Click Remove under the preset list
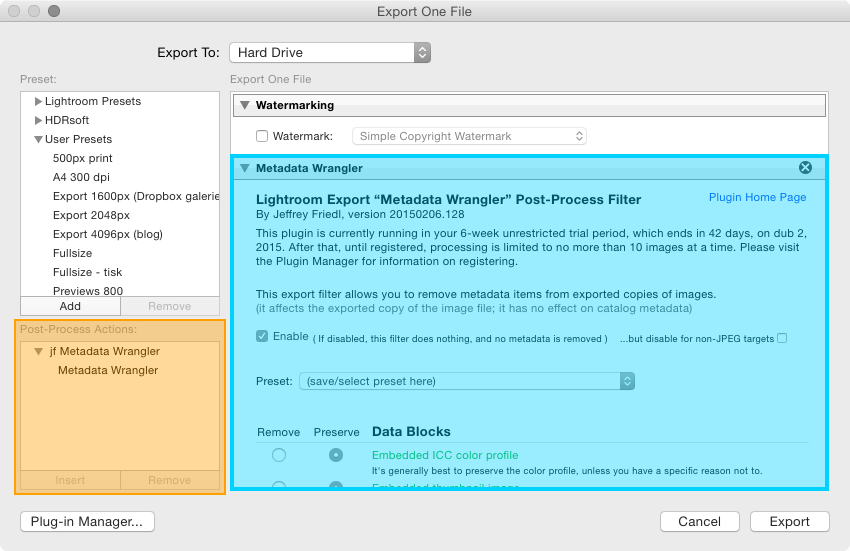 (170, 306)
